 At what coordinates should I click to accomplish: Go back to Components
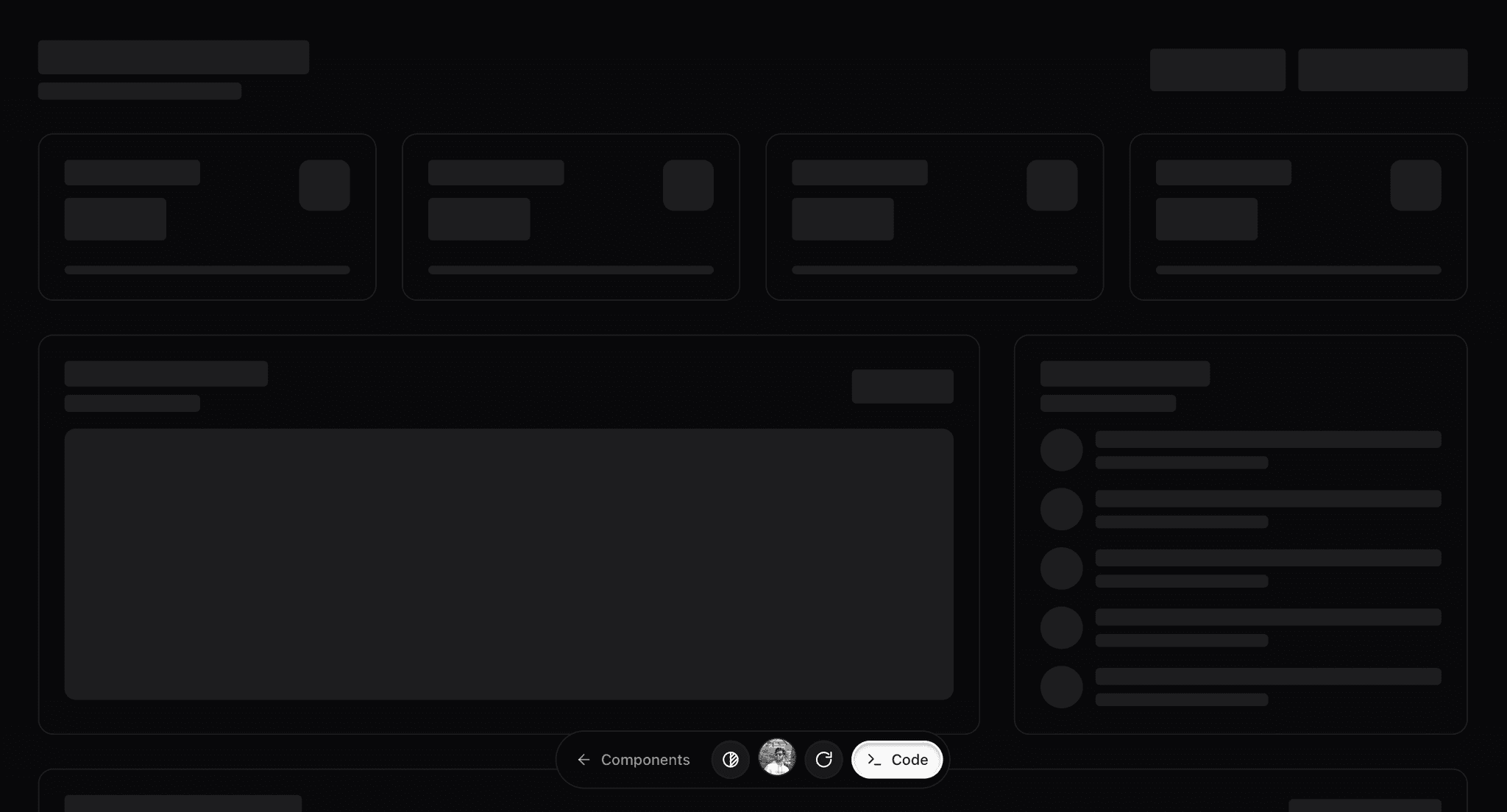(x=634, y=760)
